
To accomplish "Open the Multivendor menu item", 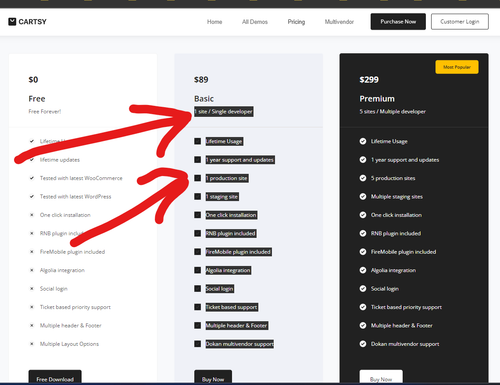I will pyautogui.click(x=339, y=22).
